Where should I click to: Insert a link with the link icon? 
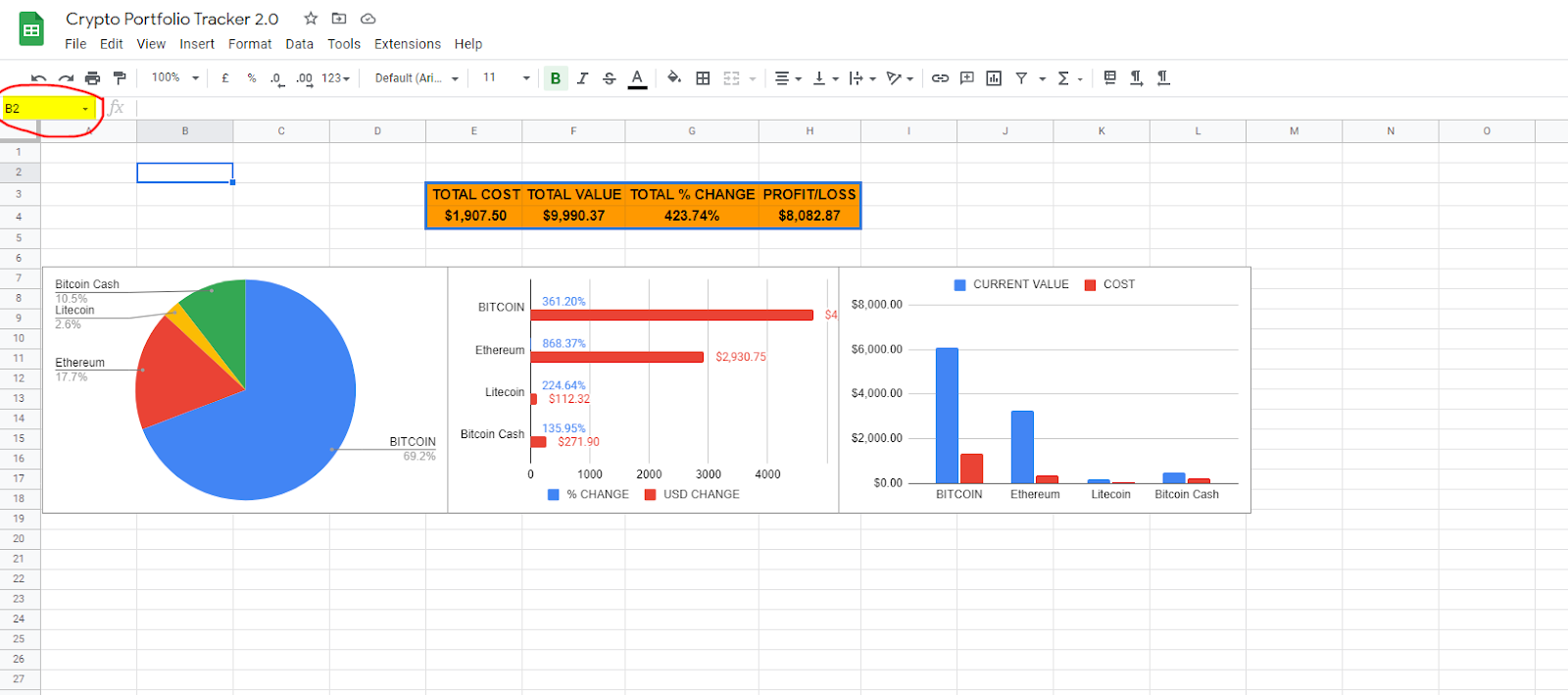pos(940,78)
